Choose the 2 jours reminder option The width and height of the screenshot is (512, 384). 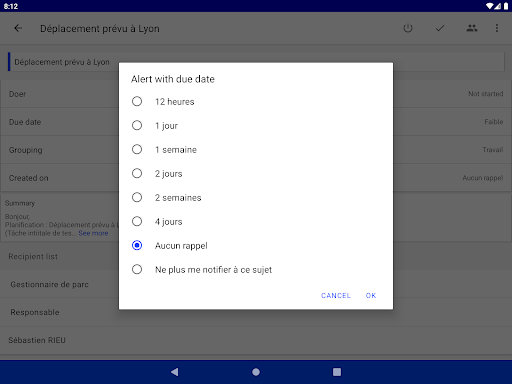256,173
